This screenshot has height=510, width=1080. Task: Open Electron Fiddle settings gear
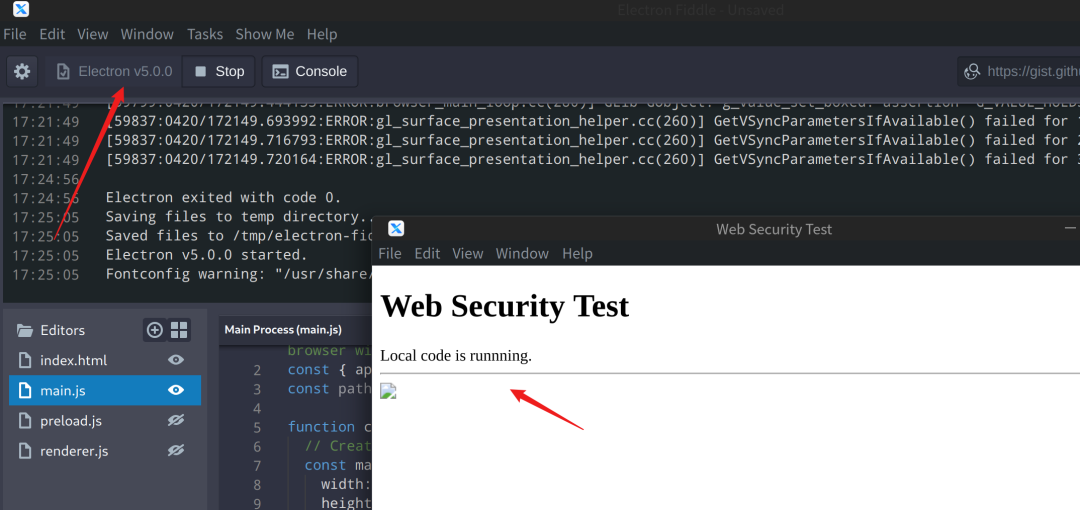pyautogui.click(x=22, y=72)
